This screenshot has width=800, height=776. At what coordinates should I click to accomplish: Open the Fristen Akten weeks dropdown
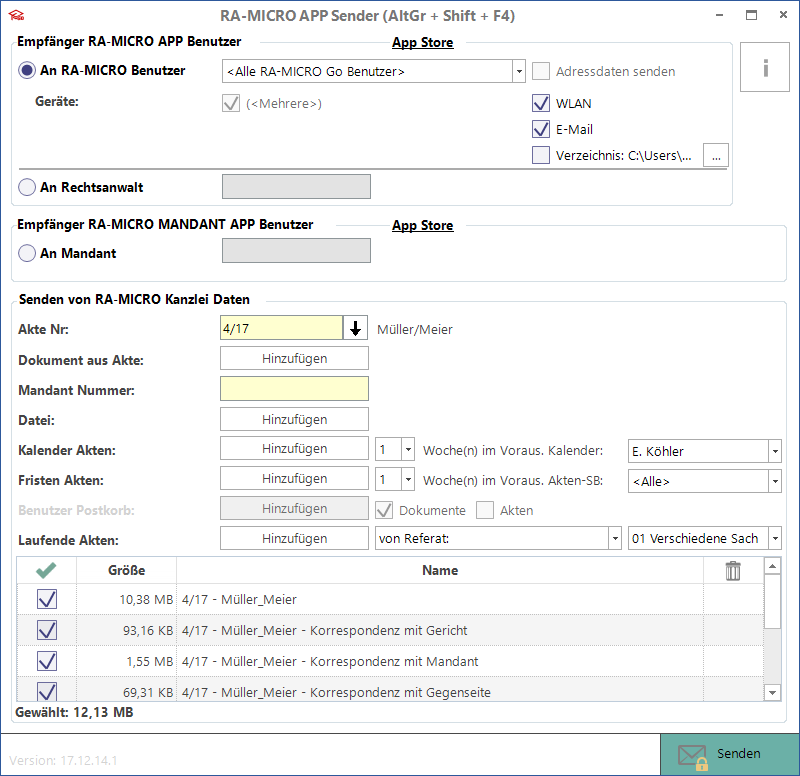point(408,480)
